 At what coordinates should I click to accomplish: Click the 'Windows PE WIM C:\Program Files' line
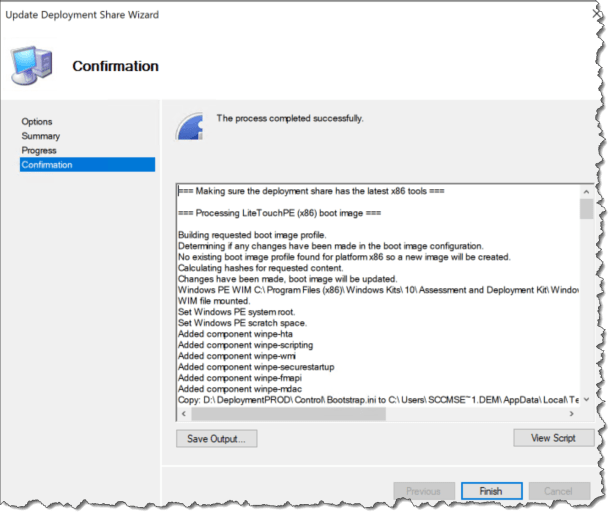(x=378, y=290)
